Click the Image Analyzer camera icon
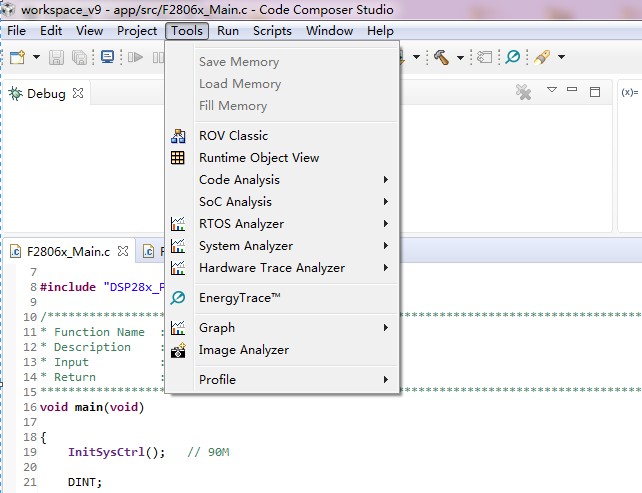This screenshot has width=642, height=493. (179, 350)
